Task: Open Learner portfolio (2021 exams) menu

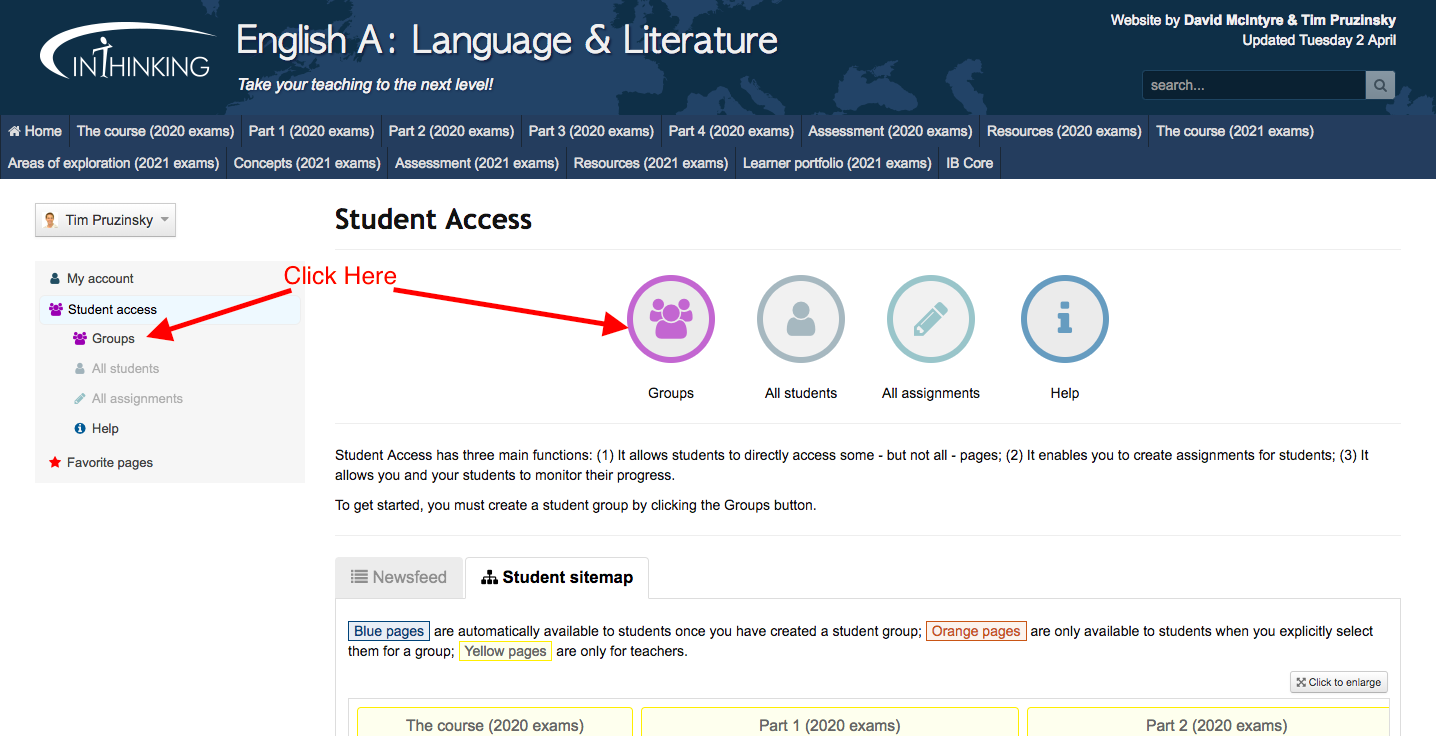Action: tap(836, 163)
